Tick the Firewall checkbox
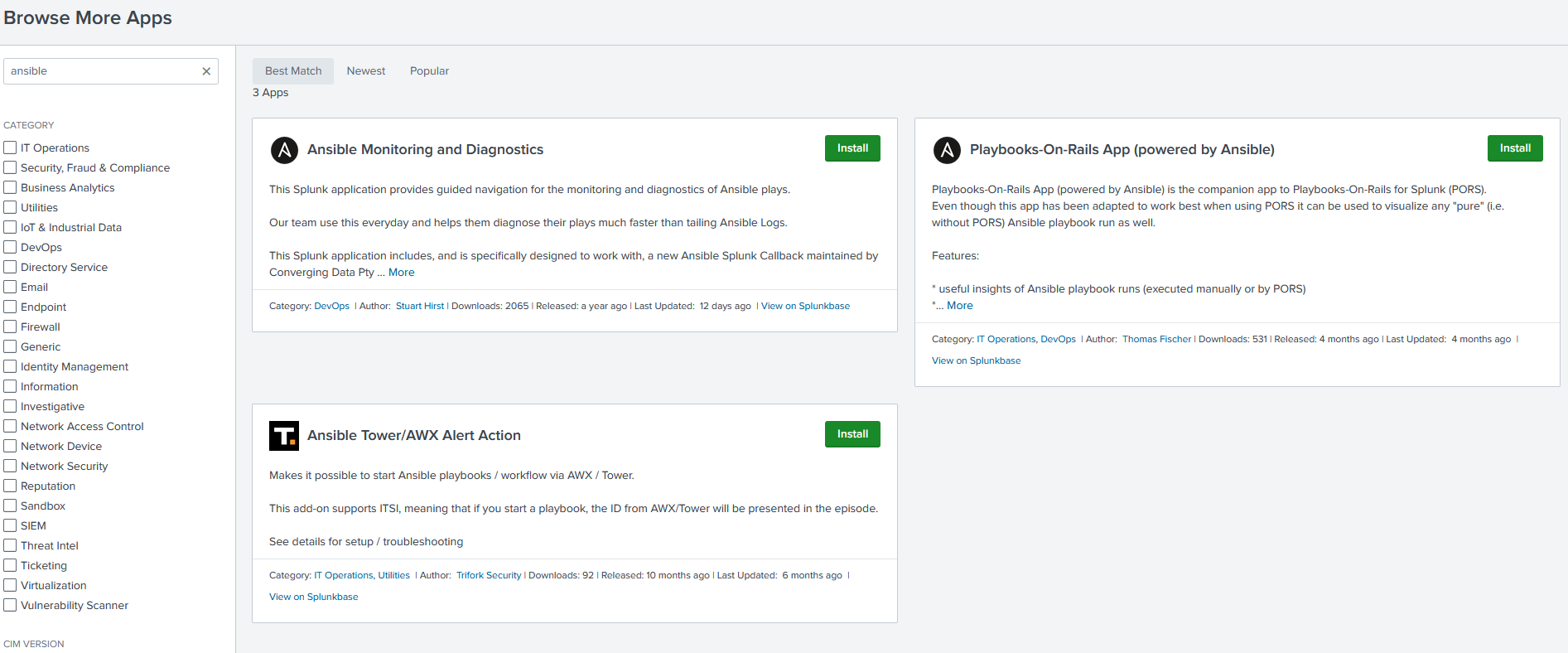Image resolution: width=1568 pixels, height=653 pixels. (10, 326)
